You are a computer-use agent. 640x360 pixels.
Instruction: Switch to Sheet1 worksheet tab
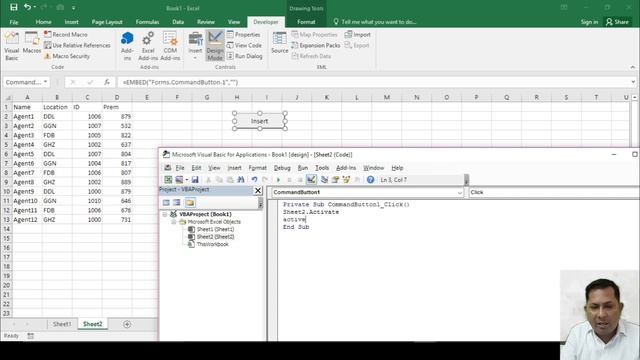click(62, 324)
